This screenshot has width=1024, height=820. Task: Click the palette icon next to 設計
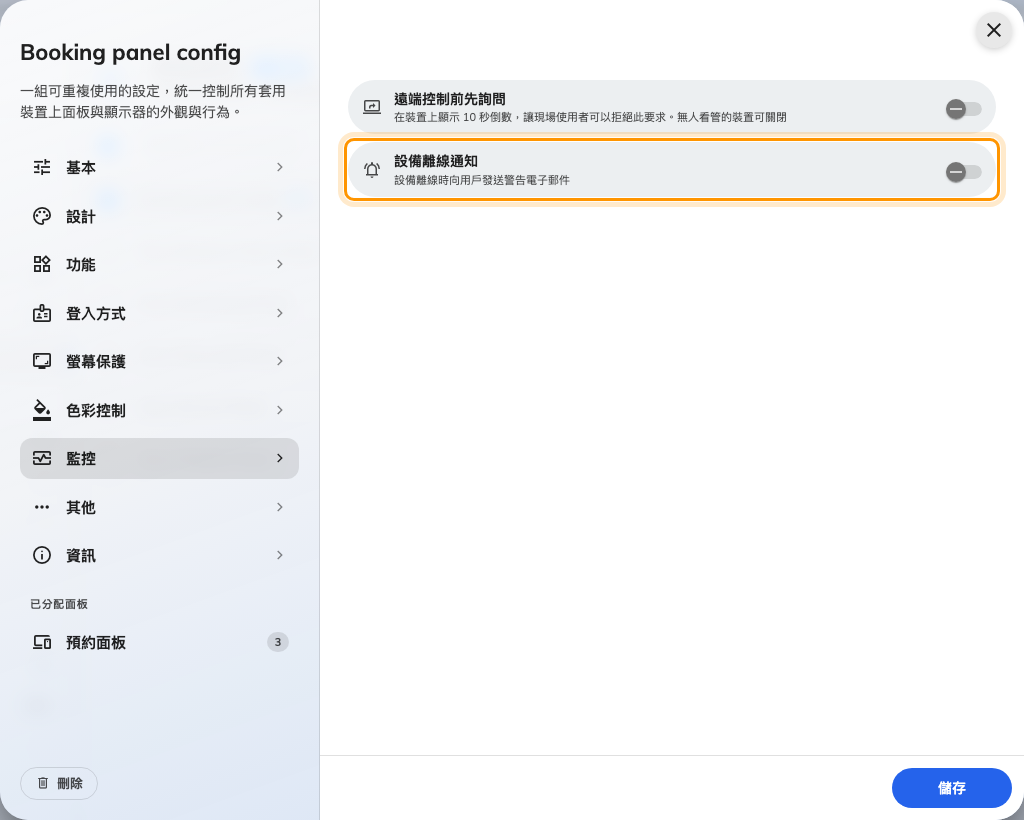coord(42,216)
